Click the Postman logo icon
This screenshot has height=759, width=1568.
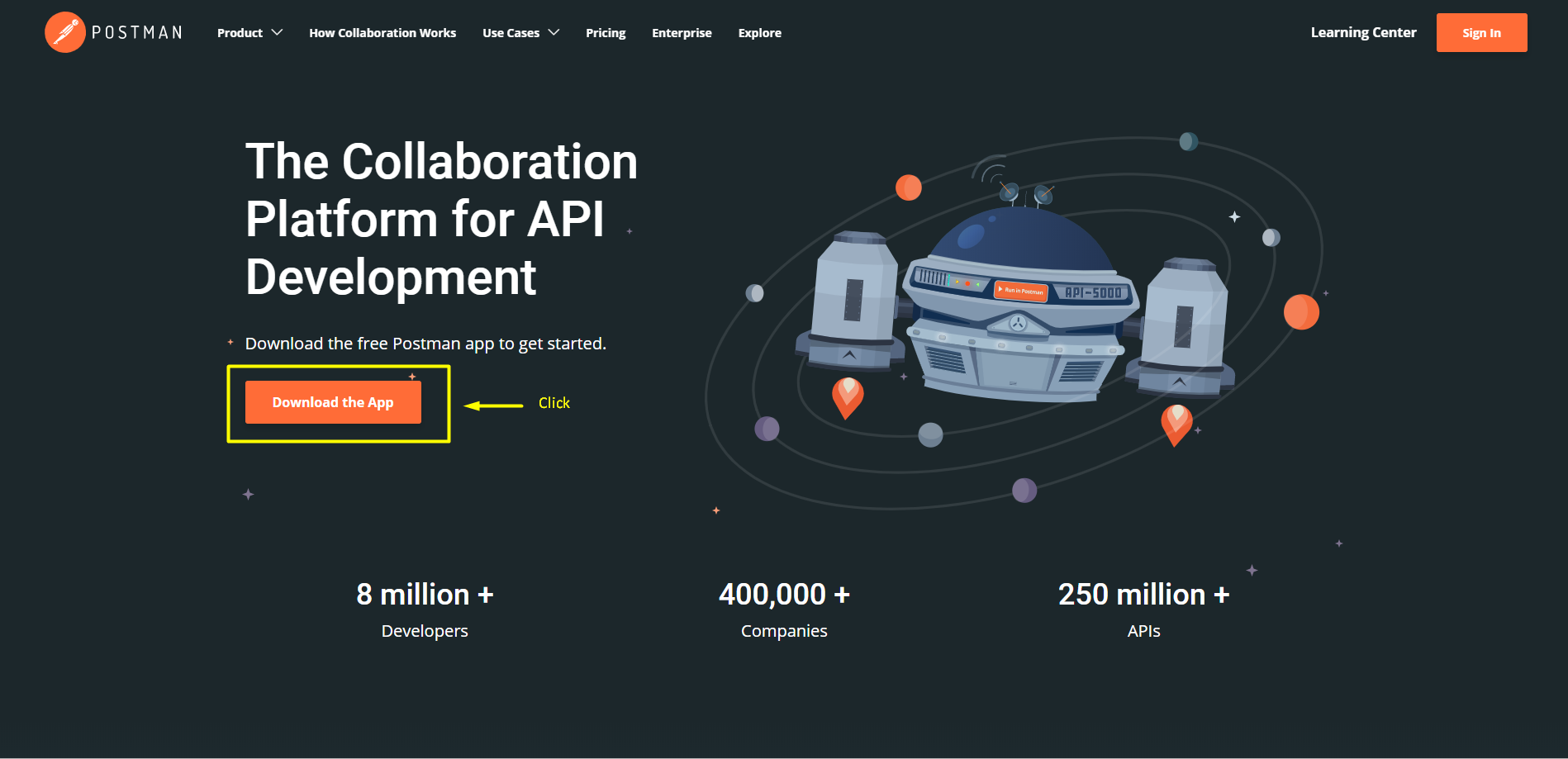click(x=64, y=32)
